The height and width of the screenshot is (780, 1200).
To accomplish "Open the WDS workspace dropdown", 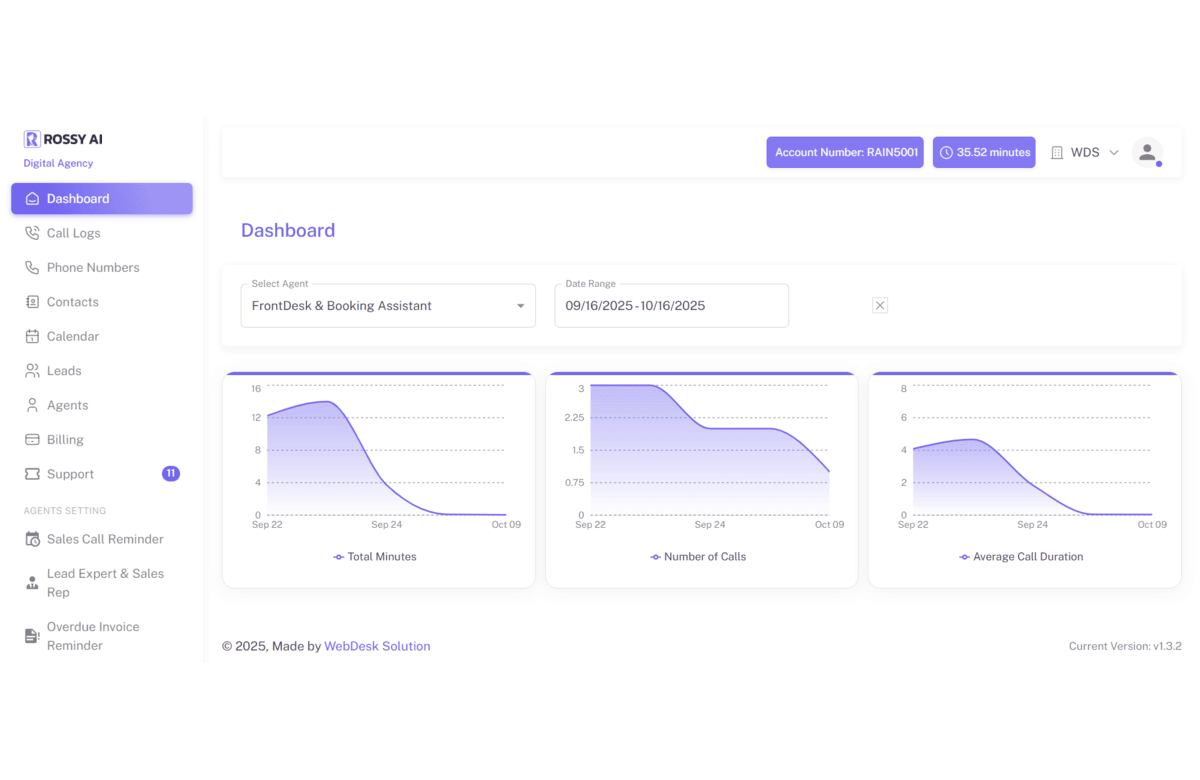I will coord(1086,152).
